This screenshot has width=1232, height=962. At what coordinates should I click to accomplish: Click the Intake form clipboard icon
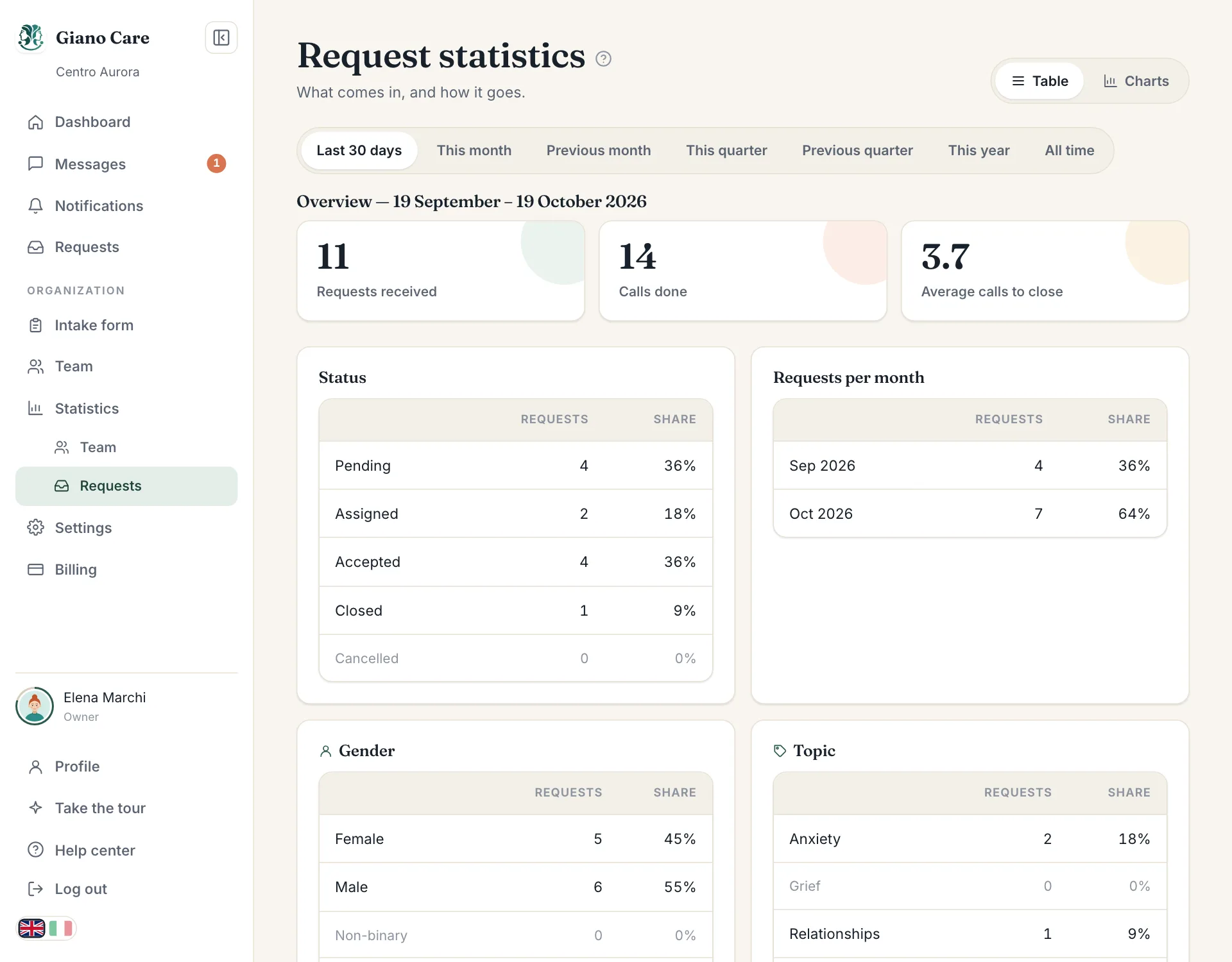(36, 325)
